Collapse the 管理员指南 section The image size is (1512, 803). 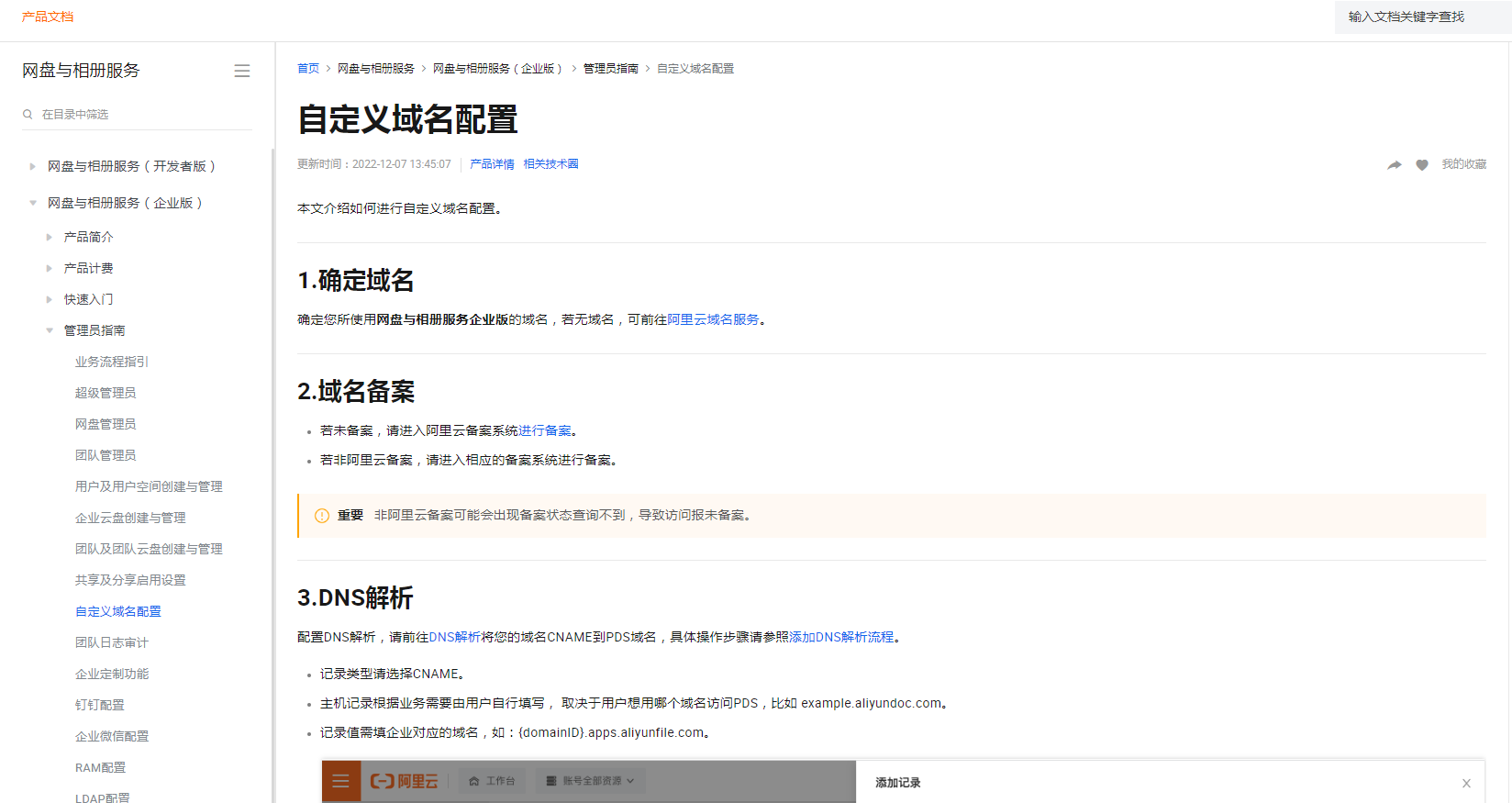49,330
